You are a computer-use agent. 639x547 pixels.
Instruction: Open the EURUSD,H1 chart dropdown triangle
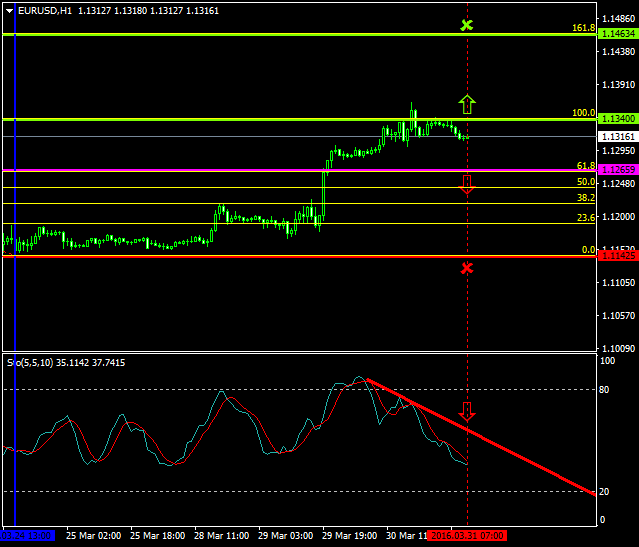[8, 11]
